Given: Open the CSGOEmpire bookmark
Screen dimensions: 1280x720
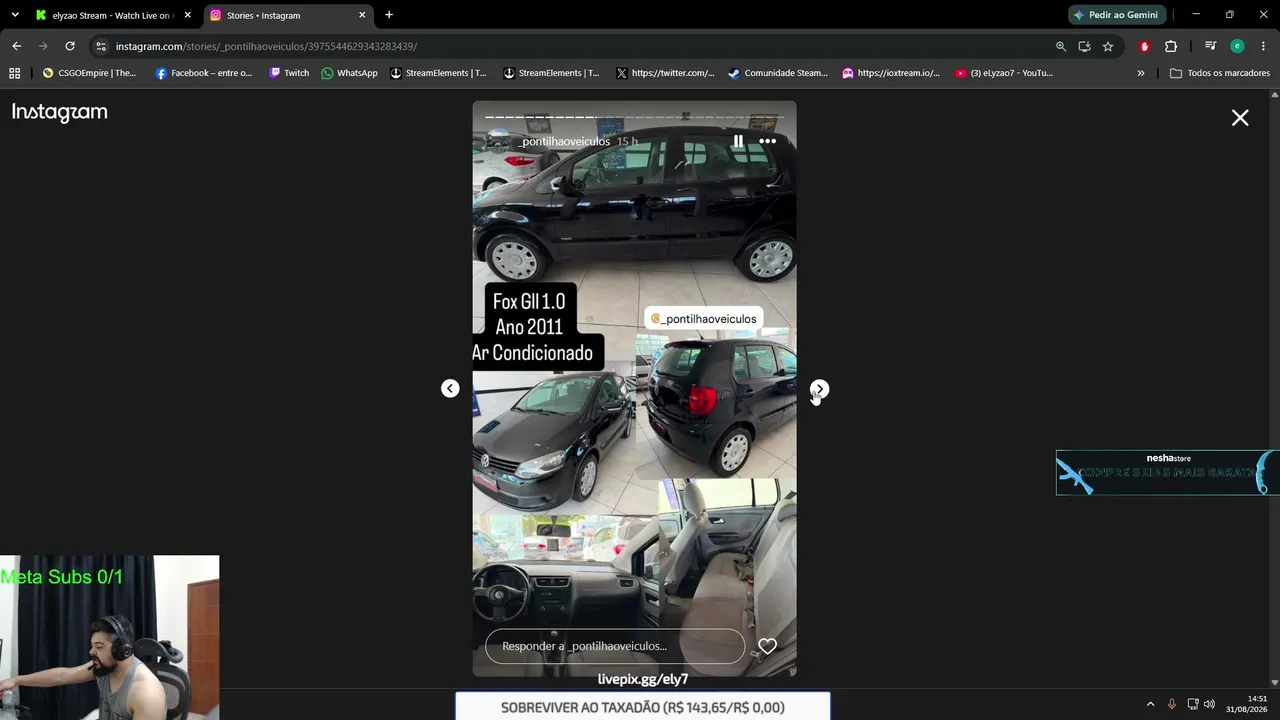Looking at the screenshot, I should coord(89,73).
